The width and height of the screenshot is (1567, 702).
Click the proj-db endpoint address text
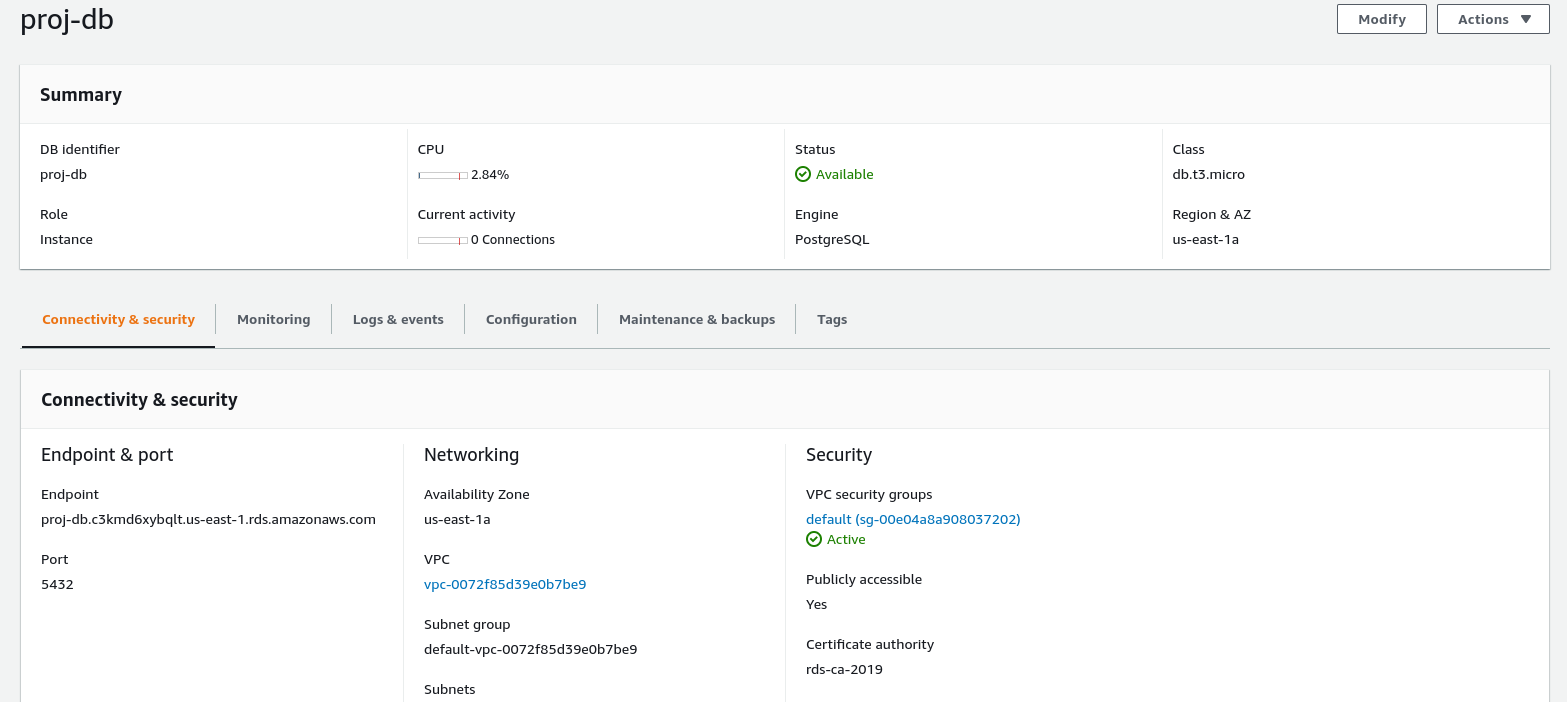[208, 519]
